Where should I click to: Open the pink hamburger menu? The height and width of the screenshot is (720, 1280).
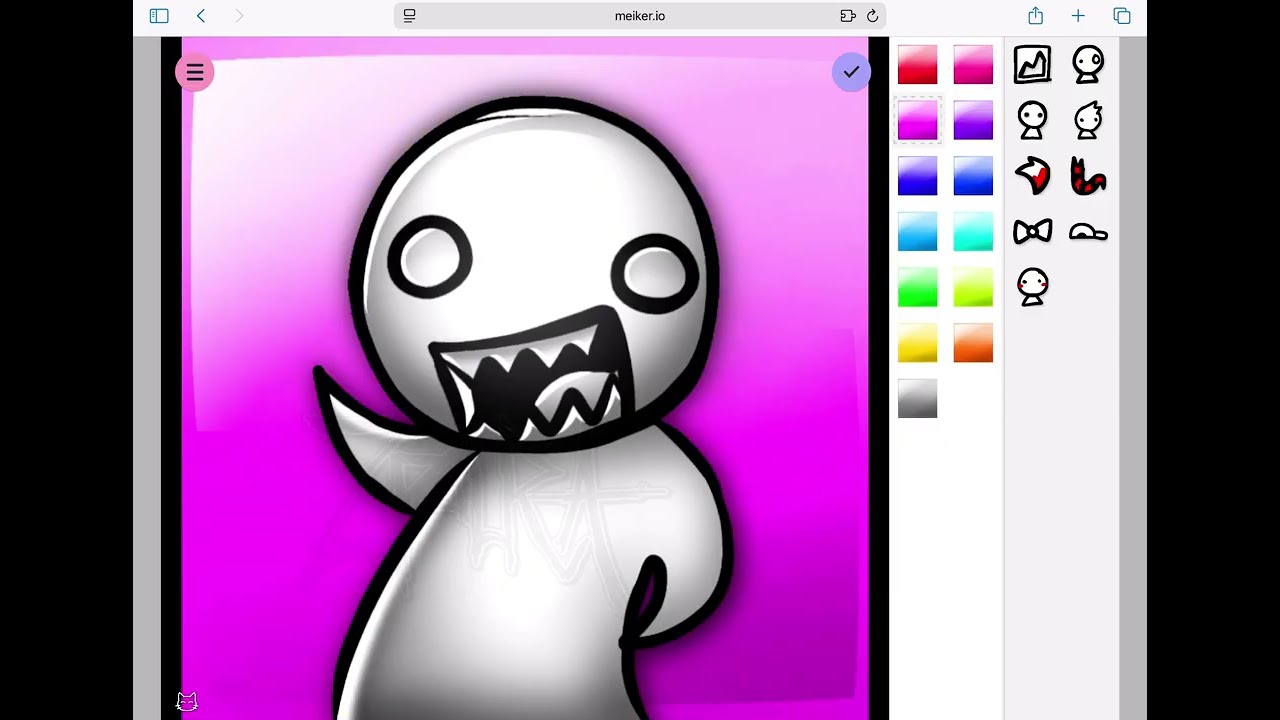[195, 72]
